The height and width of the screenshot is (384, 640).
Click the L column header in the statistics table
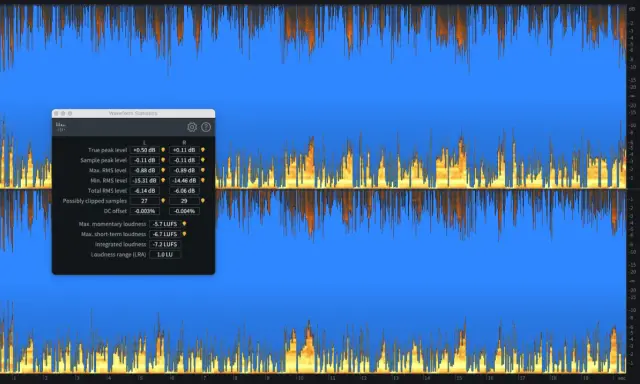pyautogui.click(x=144, y=142)
